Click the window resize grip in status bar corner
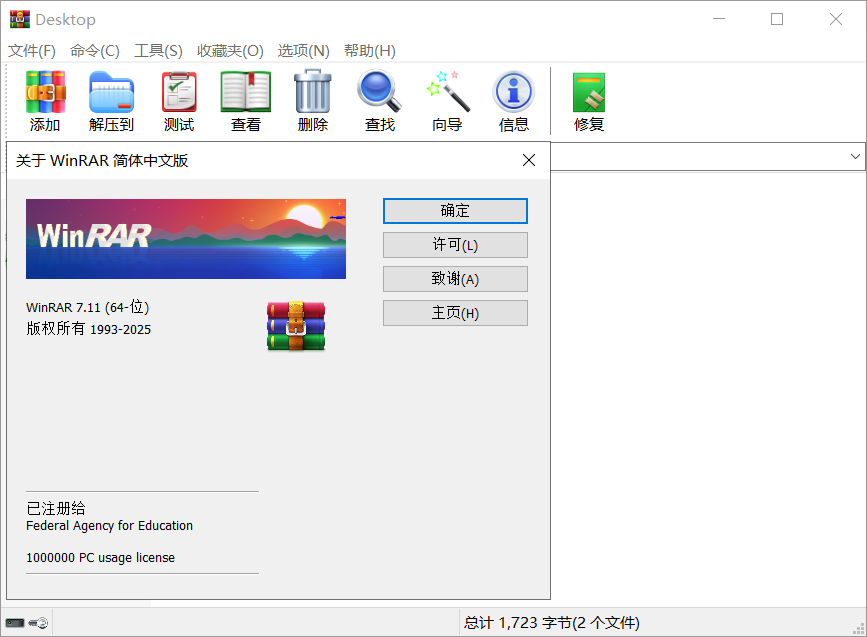 [859, 629]
